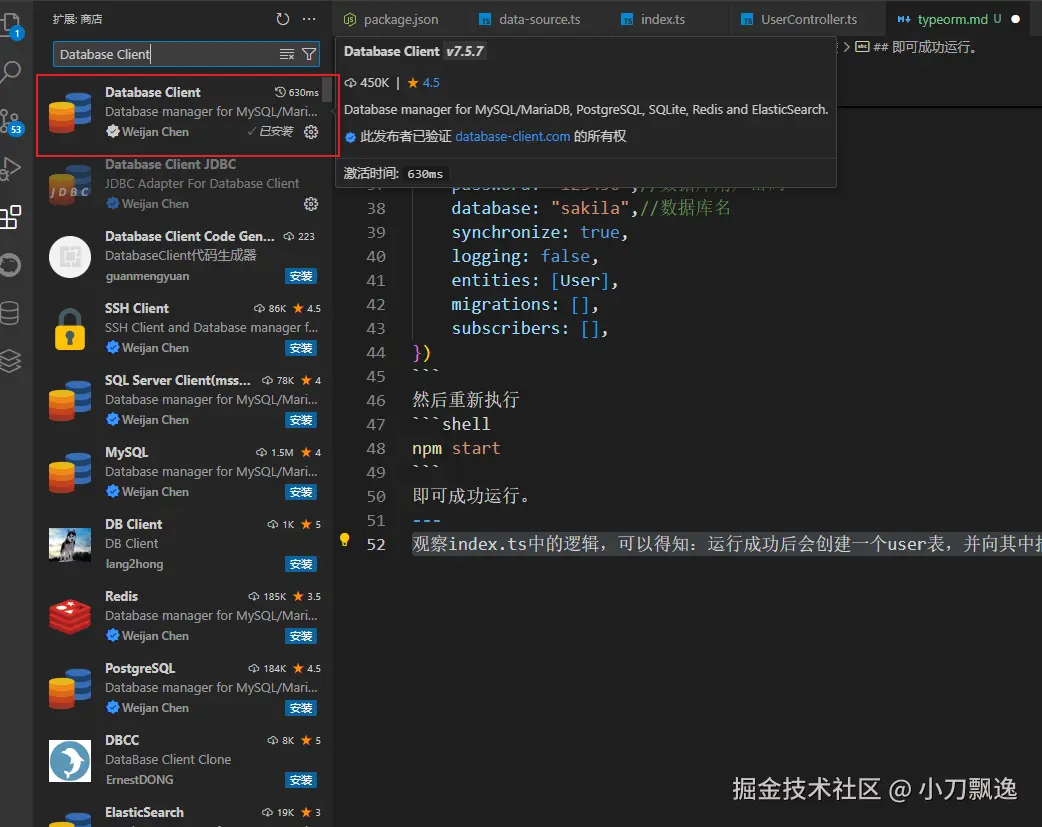Switch to the typeorm.md tab
Screen dimensions: 1042x827
(x=952, y=19)
